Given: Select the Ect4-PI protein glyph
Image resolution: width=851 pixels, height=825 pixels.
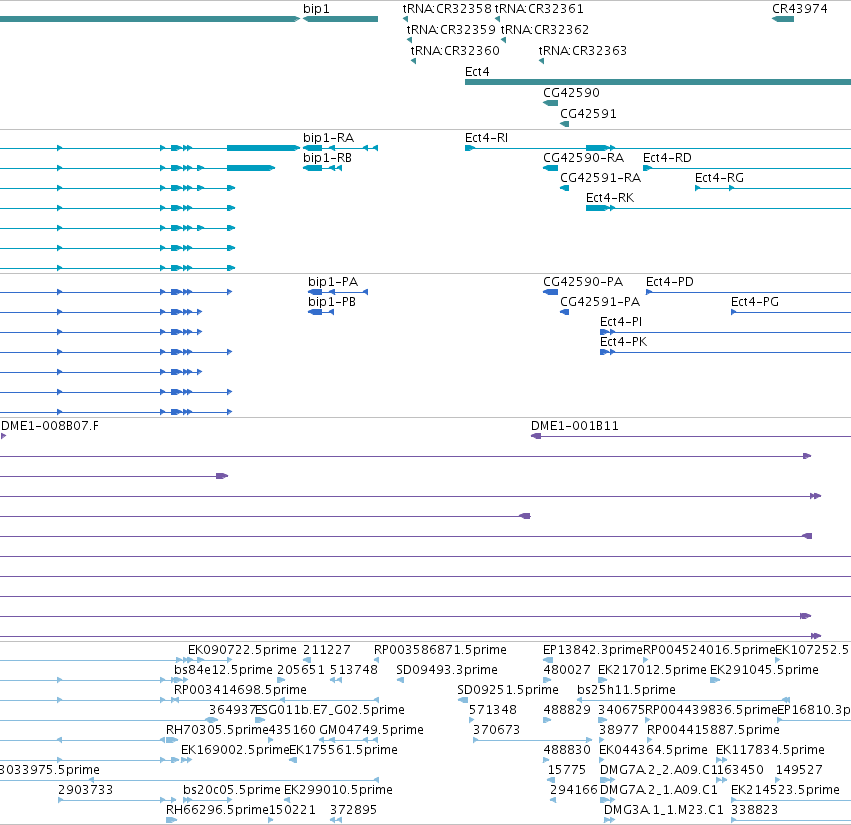Looking at the screenshot, I should coord(607,332).
